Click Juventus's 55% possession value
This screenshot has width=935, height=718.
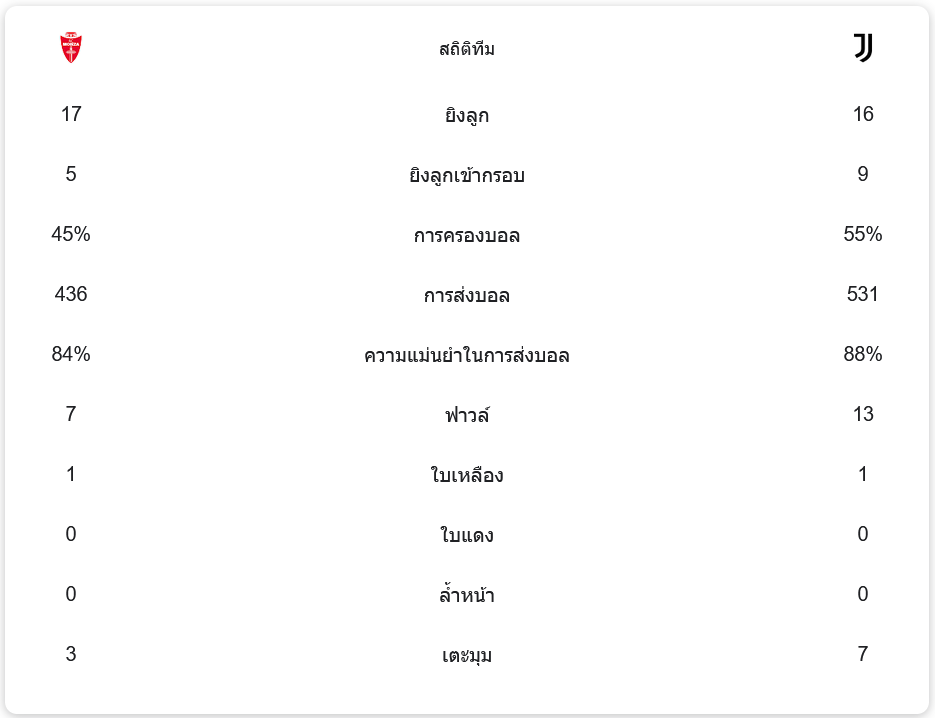click(863, 234)
